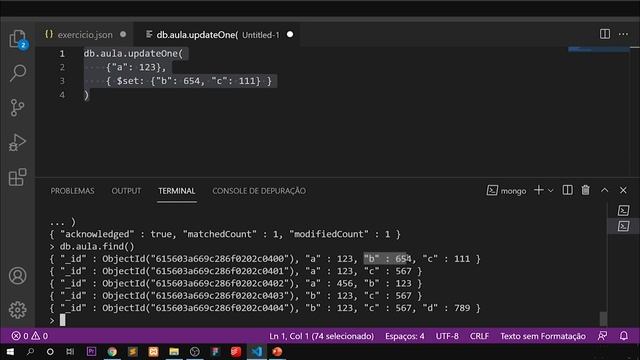Click the minimap in the editor
This screenshot has height=360, width=640.
coord(598,49)
